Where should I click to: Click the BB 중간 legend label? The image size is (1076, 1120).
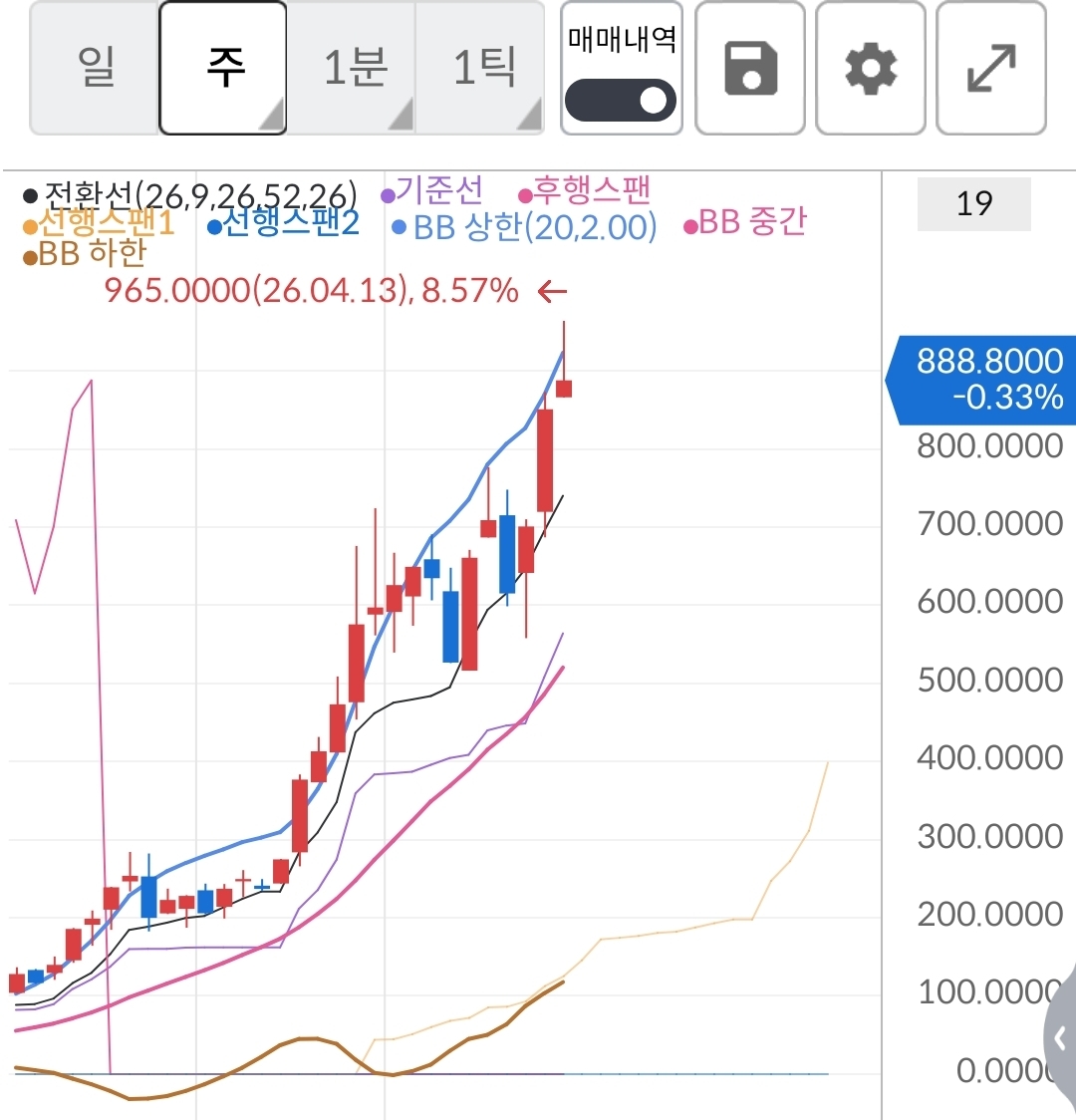tap(752, 223)
